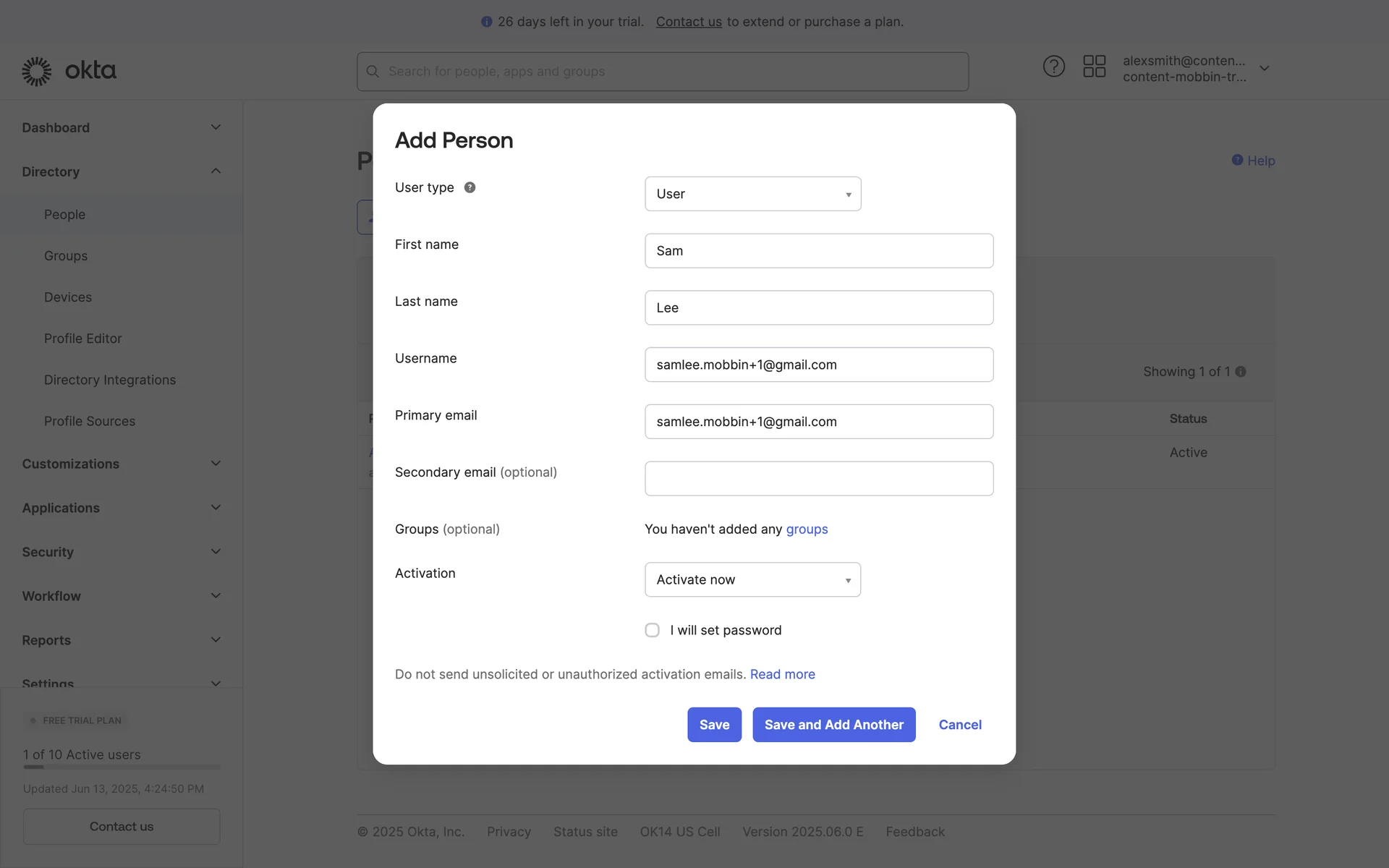Screen dimensions: 1389x868
Task: Check the I will set password box
Action: (x=652, y=630)
